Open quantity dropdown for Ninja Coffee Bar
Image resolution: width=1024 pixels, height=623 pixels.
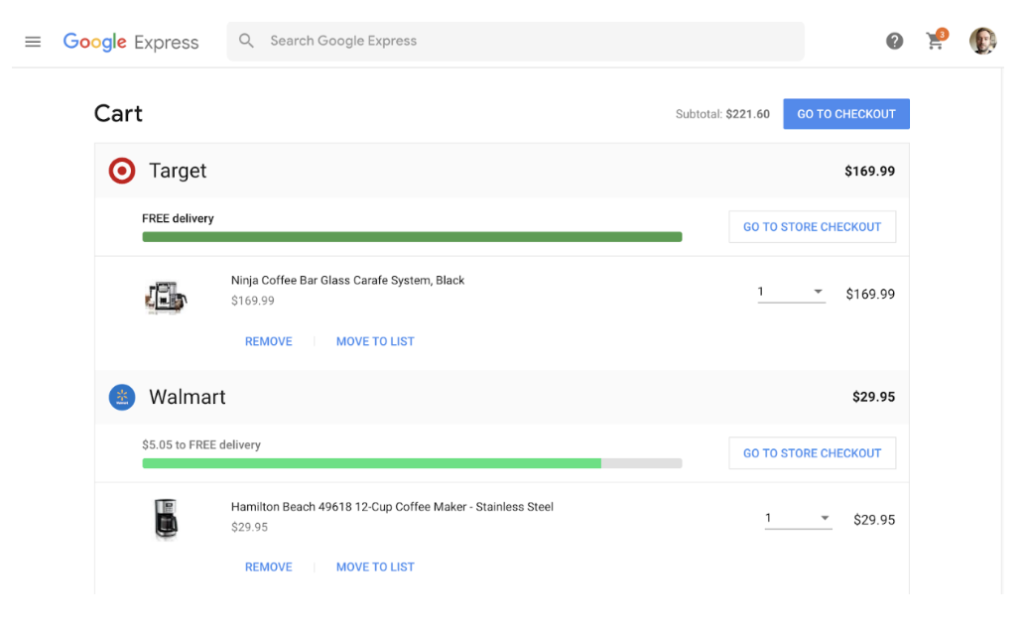[791, 293]
